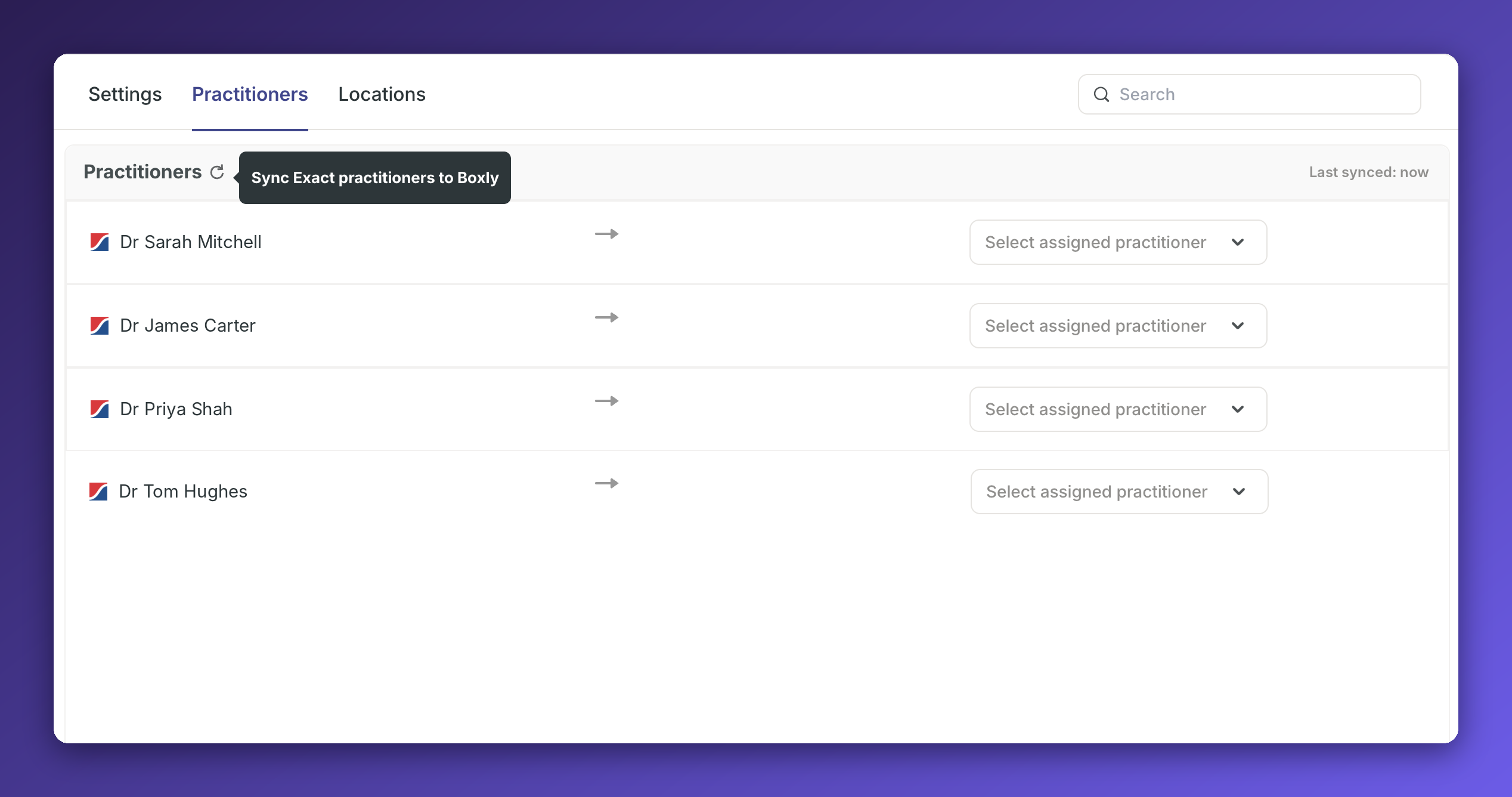Click the sync practitioners refresh icon
1512x797 pixels.
(217, 172)
